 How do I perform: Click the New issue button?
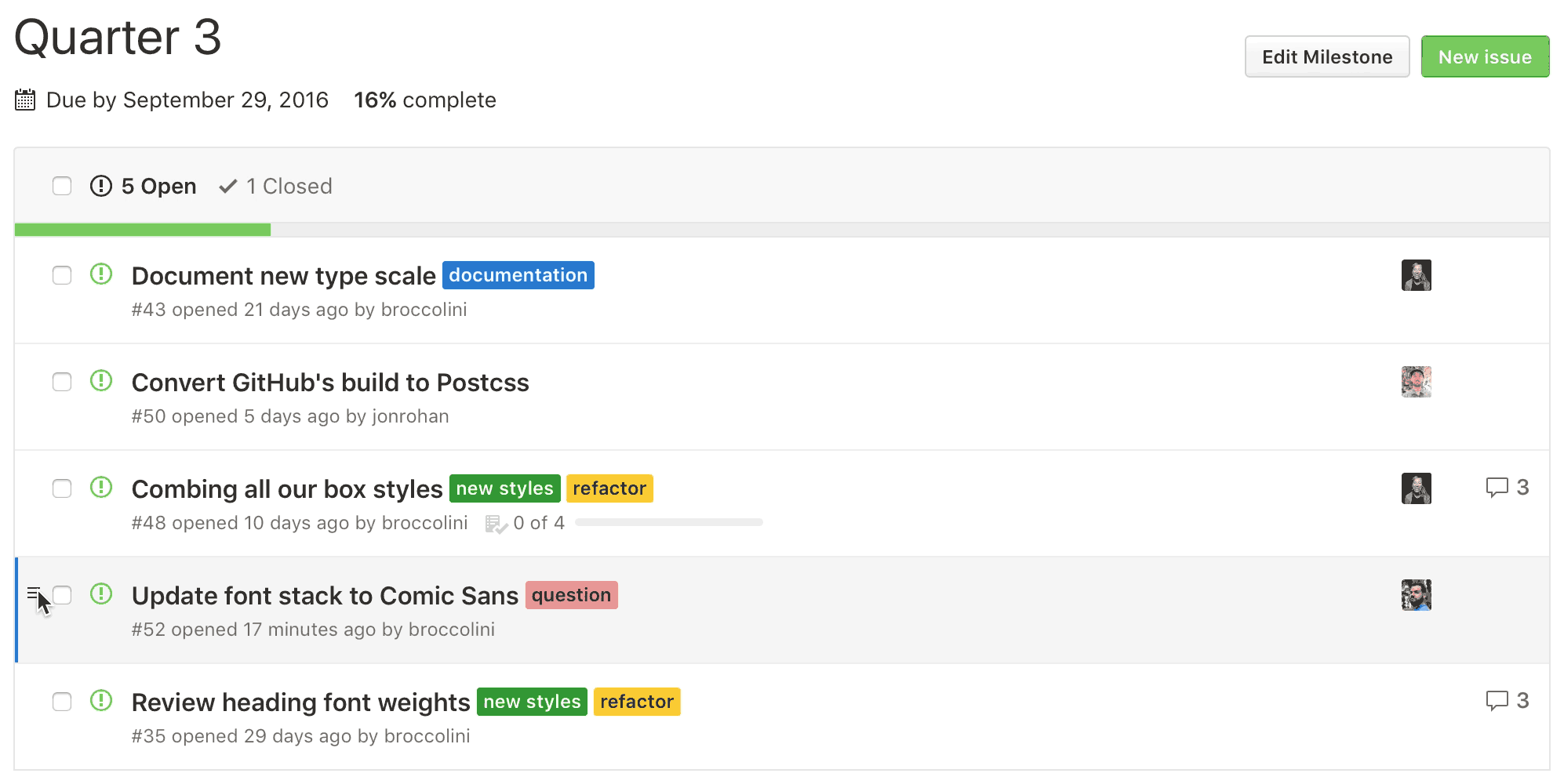(x=1485, y=56)
